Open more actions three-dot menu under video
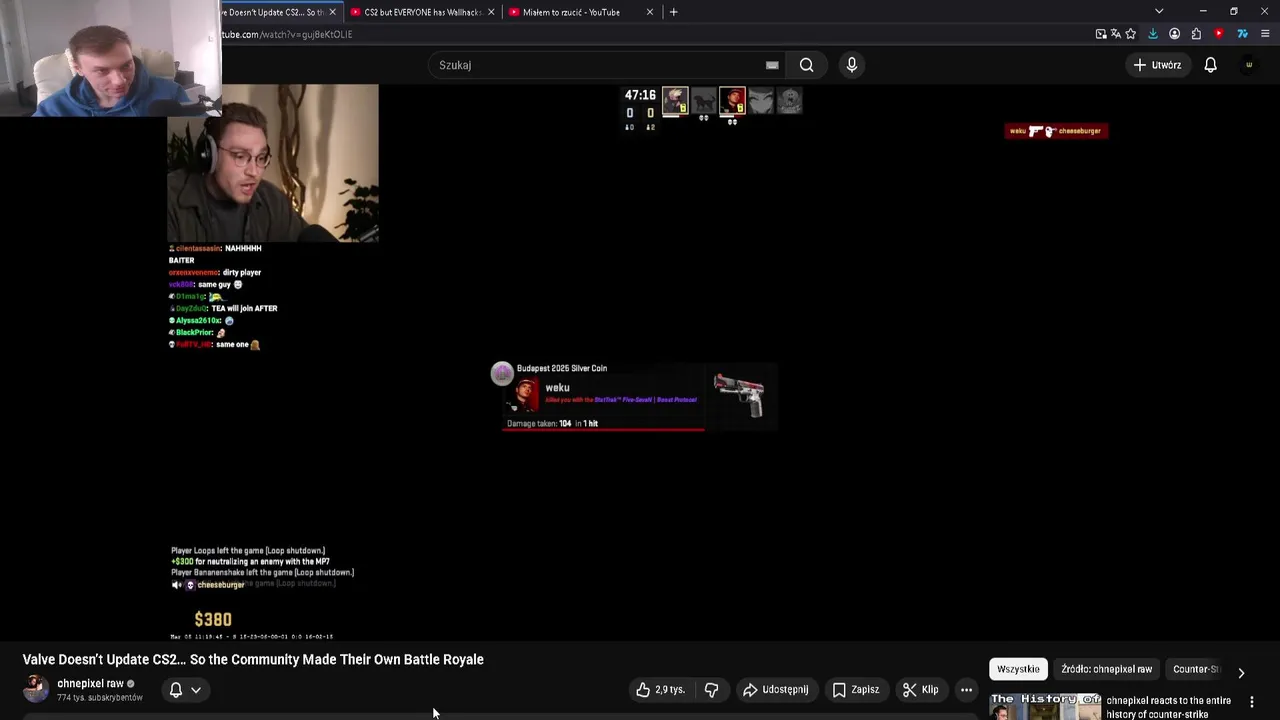 [966, 689]
